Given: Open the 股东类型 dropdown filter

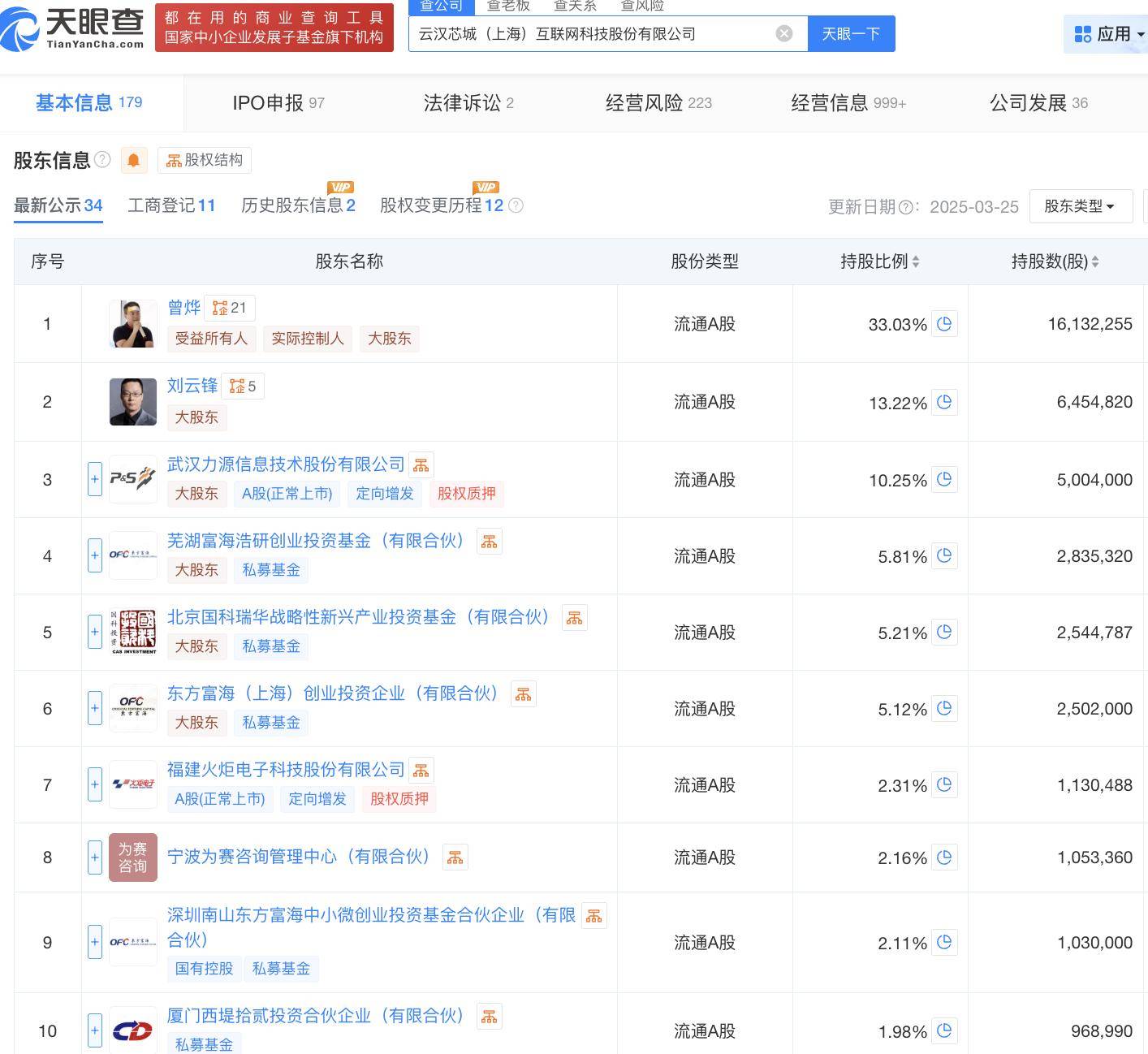Looking at the screenshot, I should pos(1080,206).
